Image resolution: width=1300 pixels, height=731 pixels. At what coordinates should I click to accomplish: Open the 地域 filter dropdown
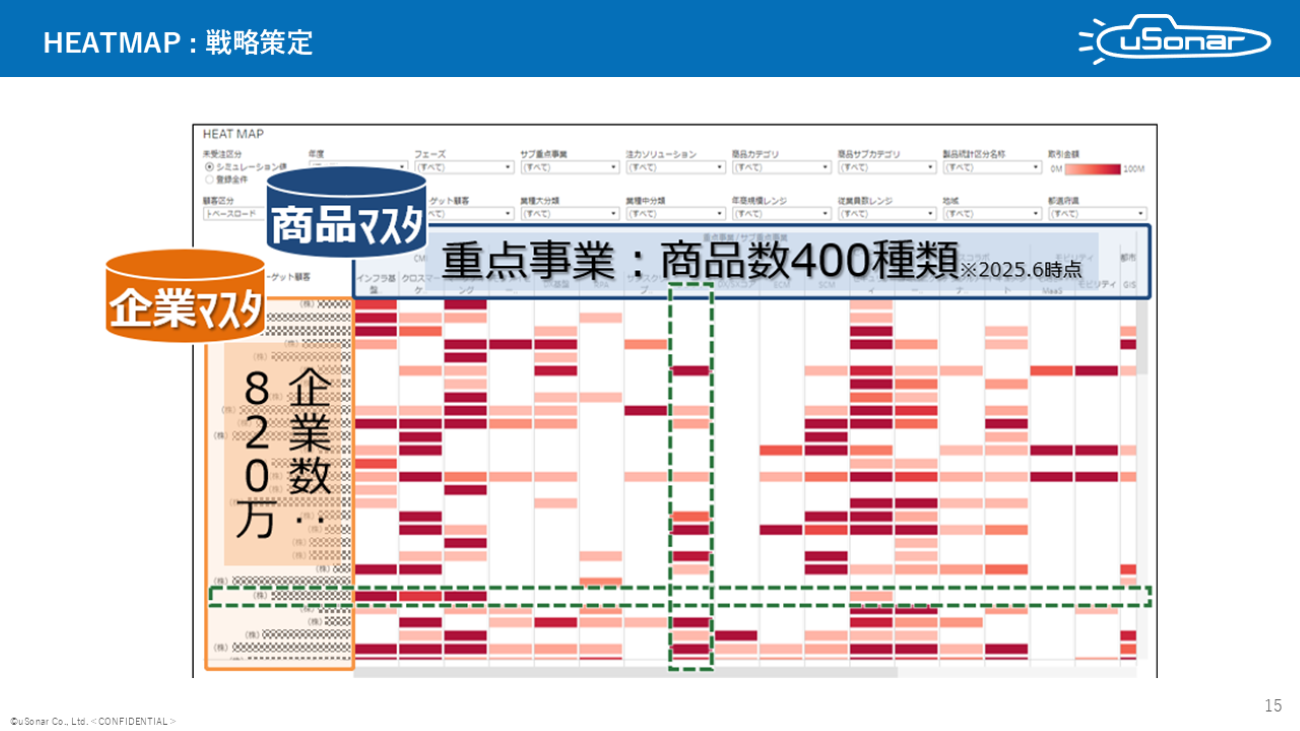[x=992, y=213]
